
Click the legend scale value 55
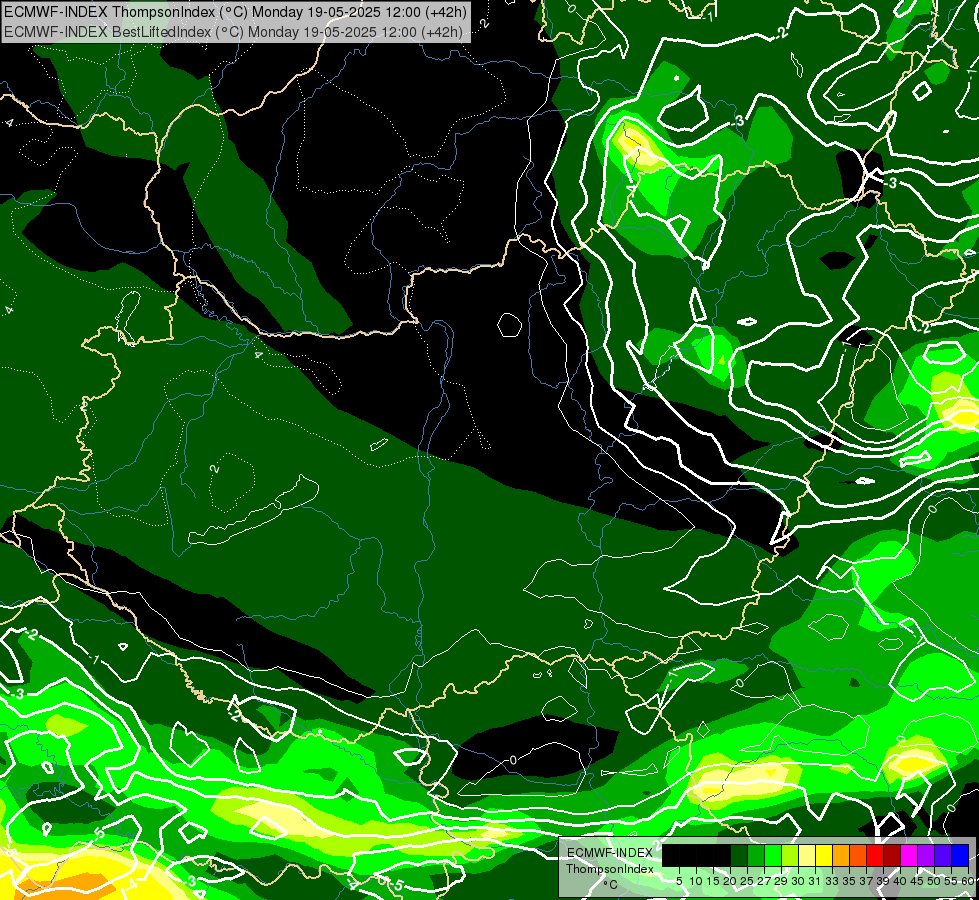click(x=952, y=881)
